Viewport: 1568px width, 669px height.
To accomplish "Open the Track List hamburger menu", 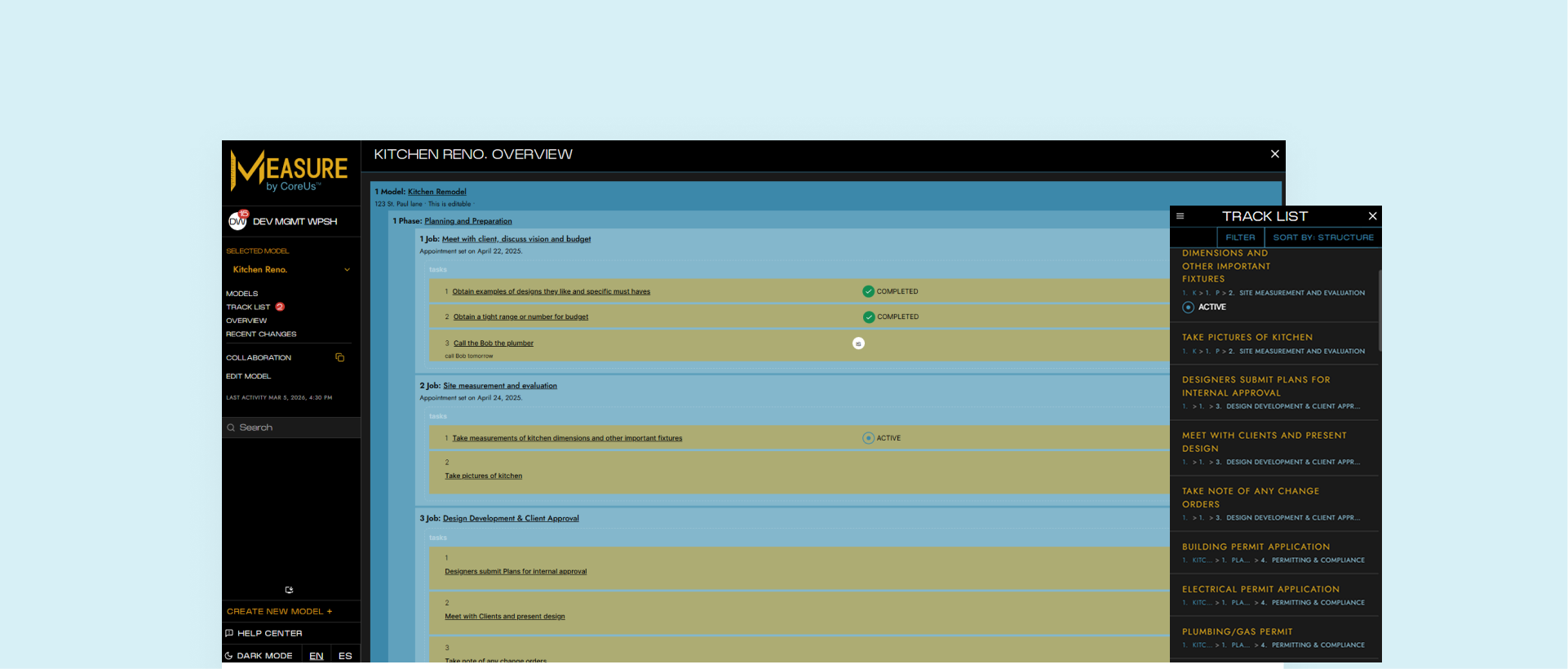I will coord(1180,216).
